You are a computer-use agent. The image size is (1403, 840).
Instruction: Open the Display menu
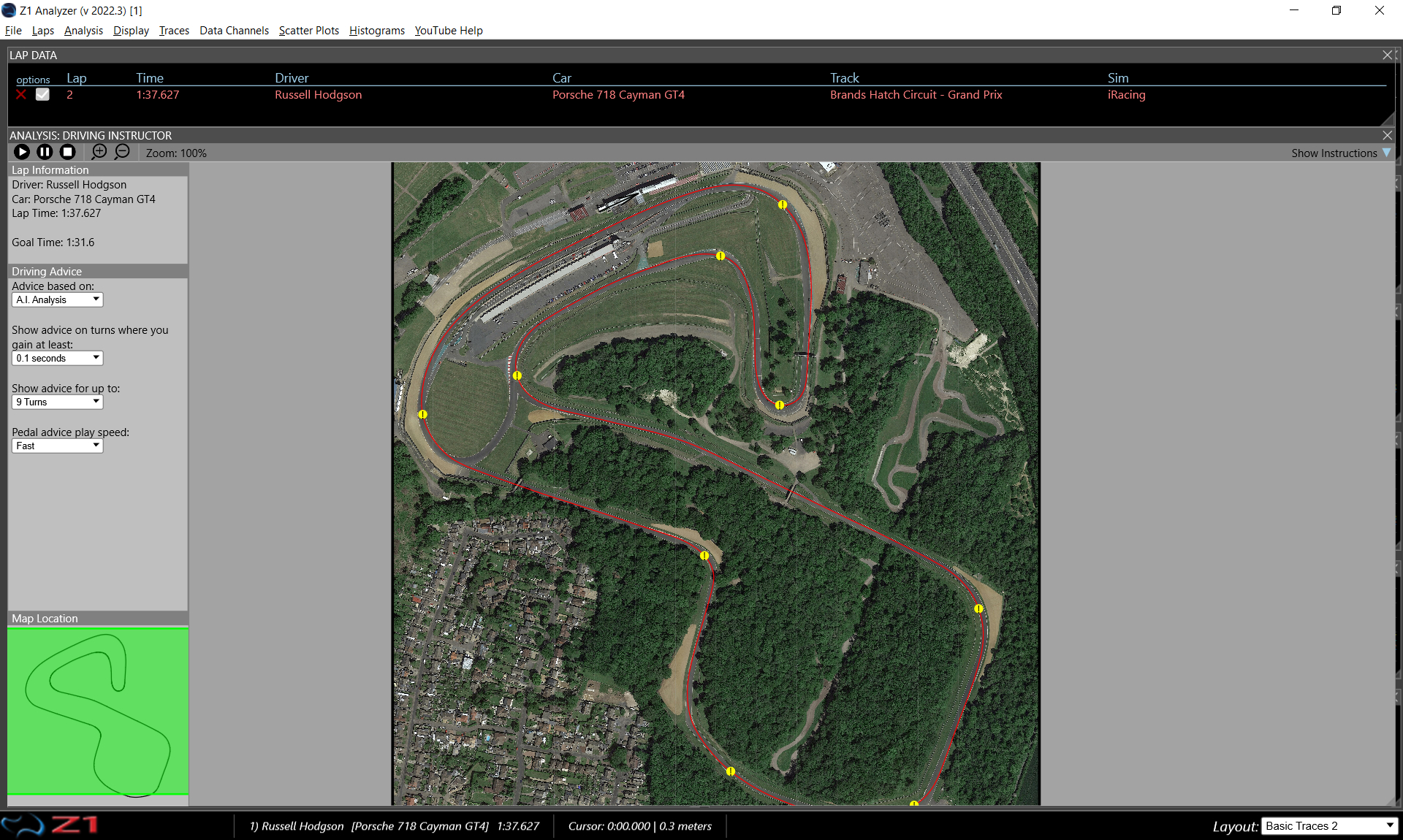point(131,31)
